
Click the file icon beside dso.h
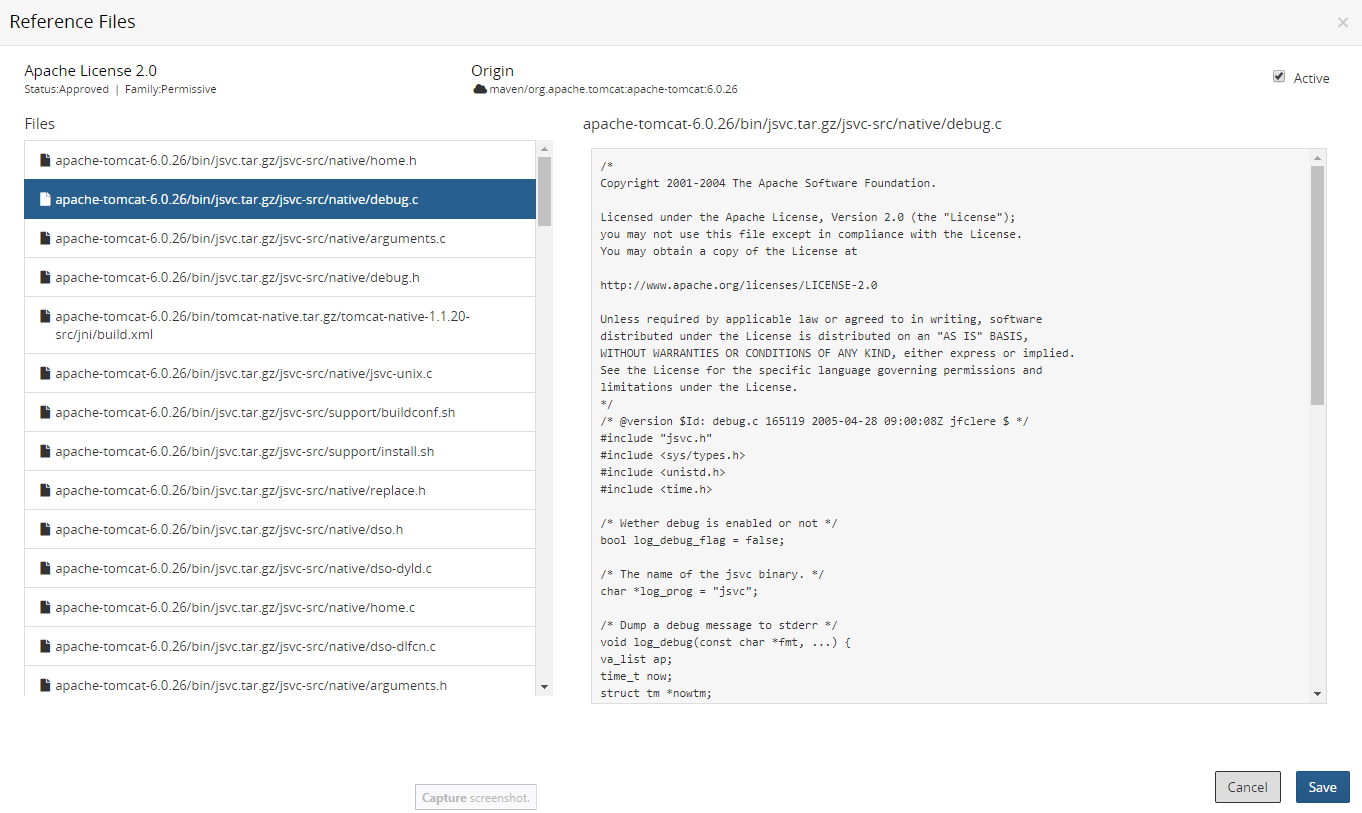tap(45, 529)
